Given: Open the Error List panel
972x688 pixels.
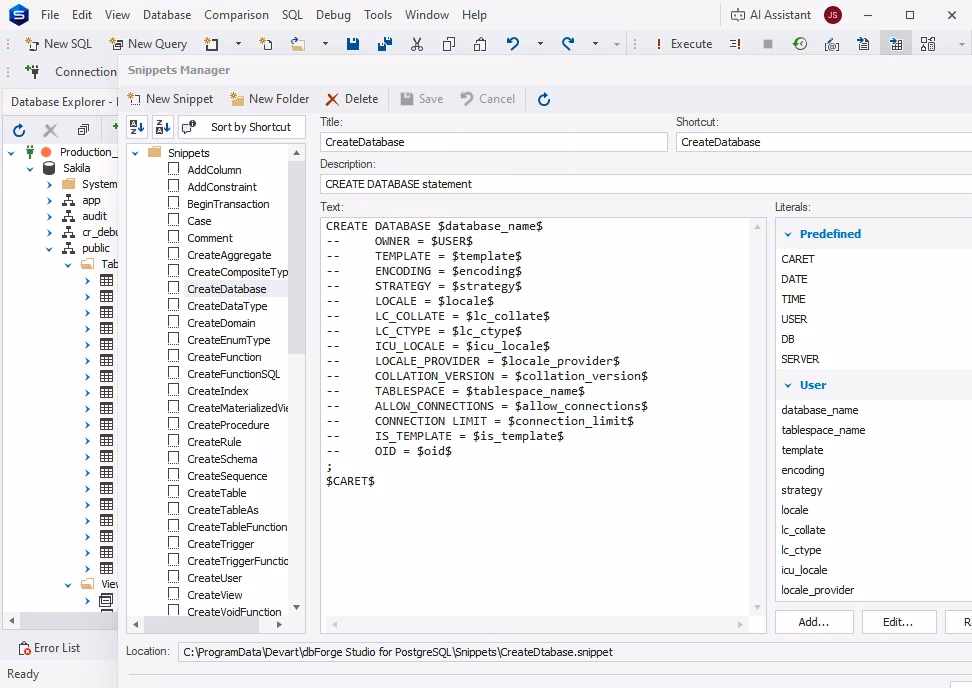Looking at the screenshot, I should point(50,648).
